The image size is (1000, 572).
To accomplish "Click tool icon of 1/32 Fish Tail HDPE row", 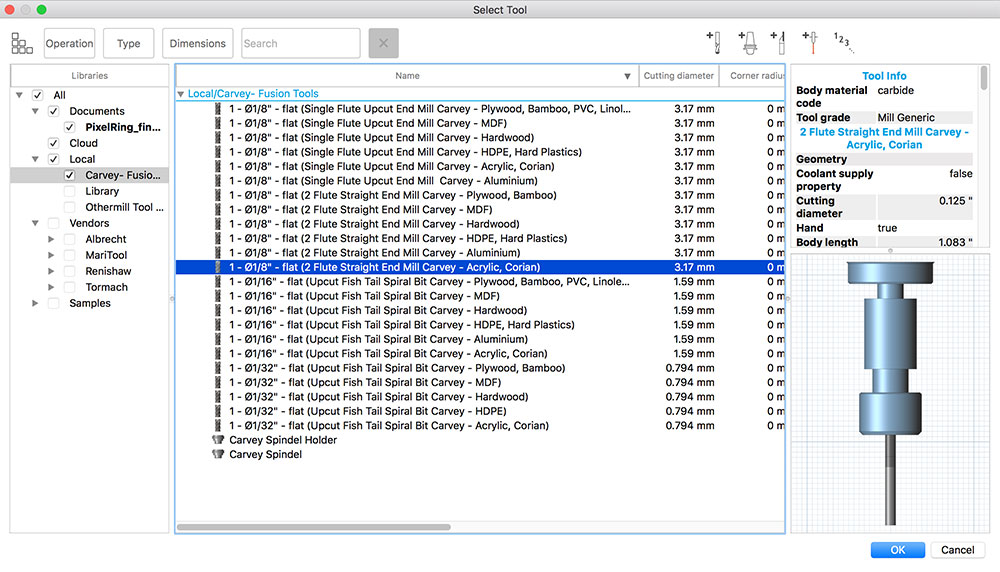I will click(217, 411).
